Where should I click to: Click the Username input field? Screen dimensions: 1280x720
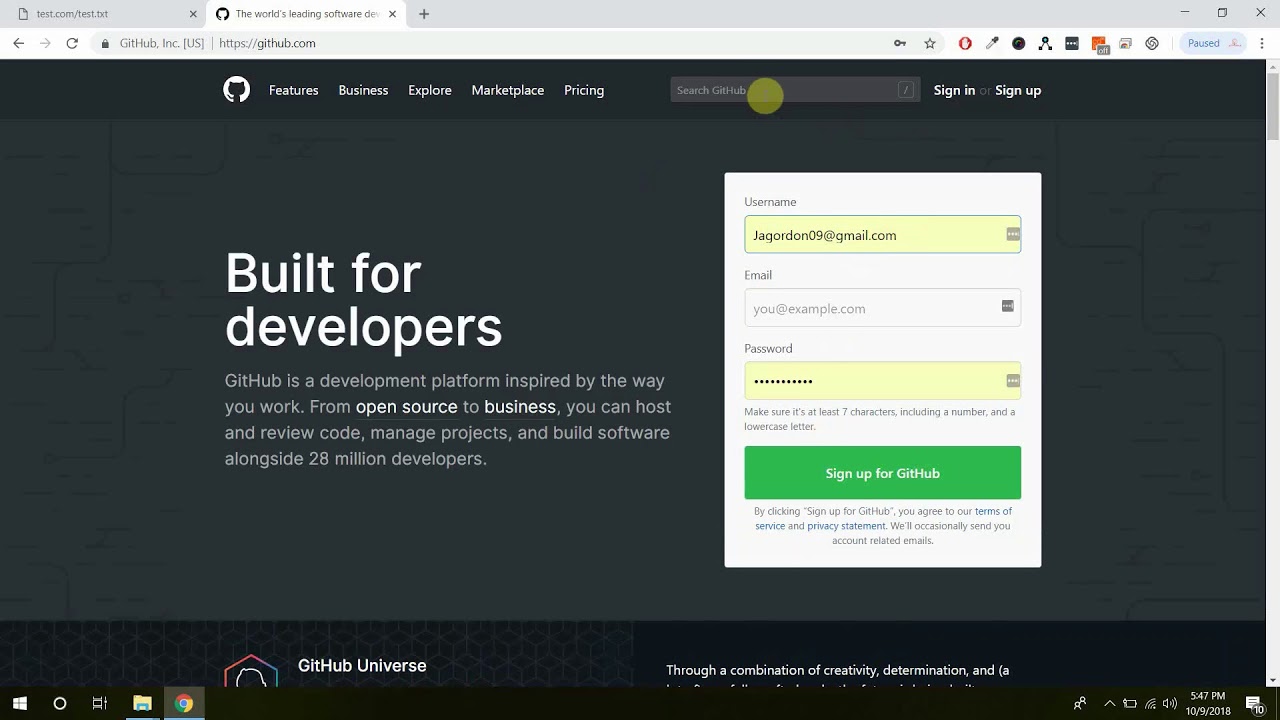[x=882, y=235]
